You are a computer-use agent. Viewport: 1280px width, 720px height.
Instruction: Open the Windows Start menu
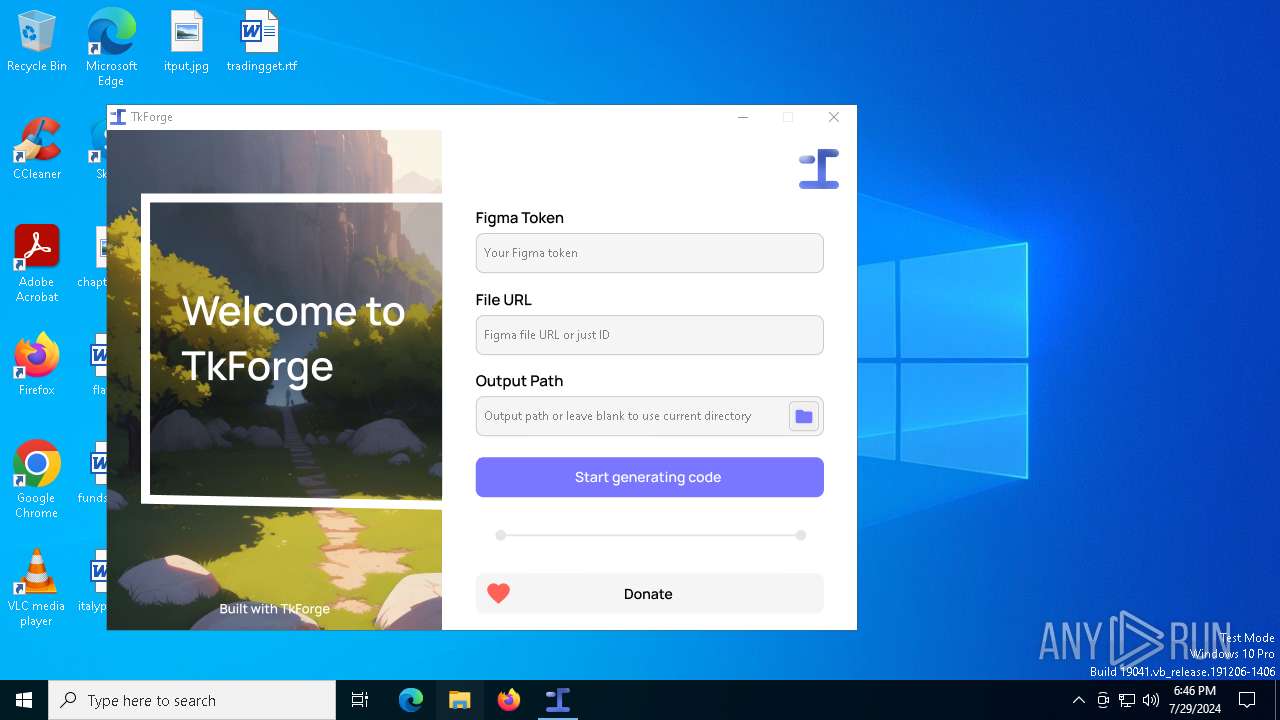pyautogui.click(x=24, y=700)
